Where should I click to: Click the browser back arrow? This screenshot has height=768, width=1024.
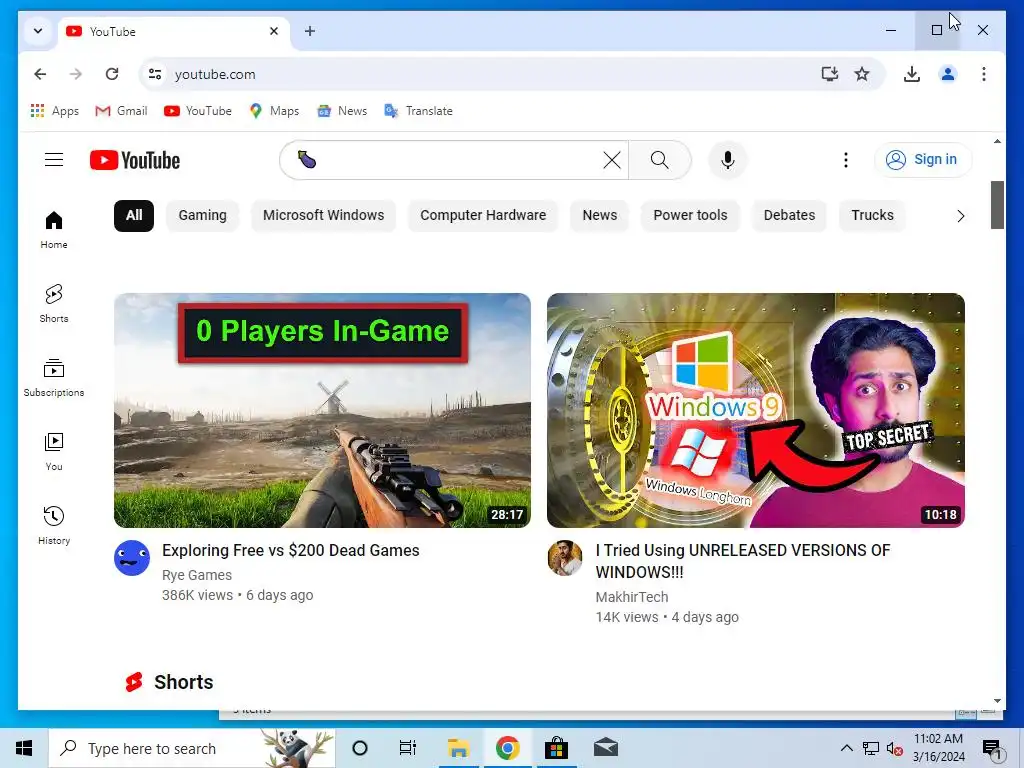click(40, 74)
